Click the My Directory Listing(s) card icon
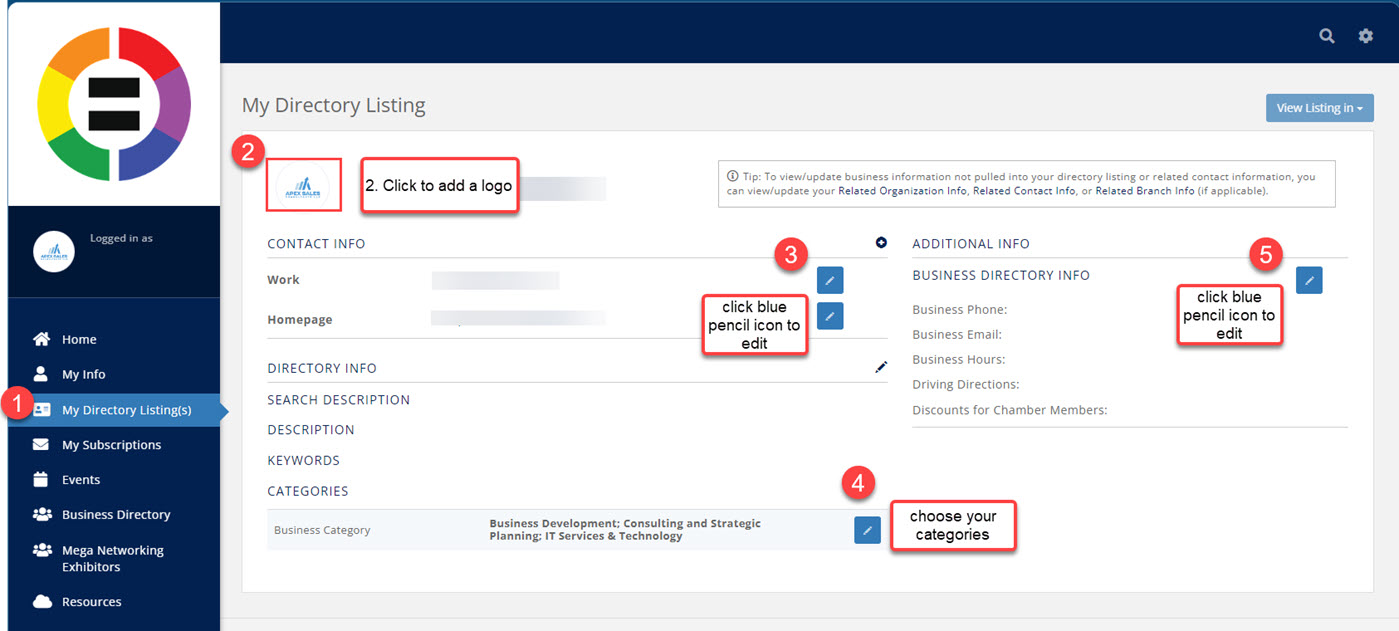The width and height of the screenshot is (1399, 631). click(42, 410)
